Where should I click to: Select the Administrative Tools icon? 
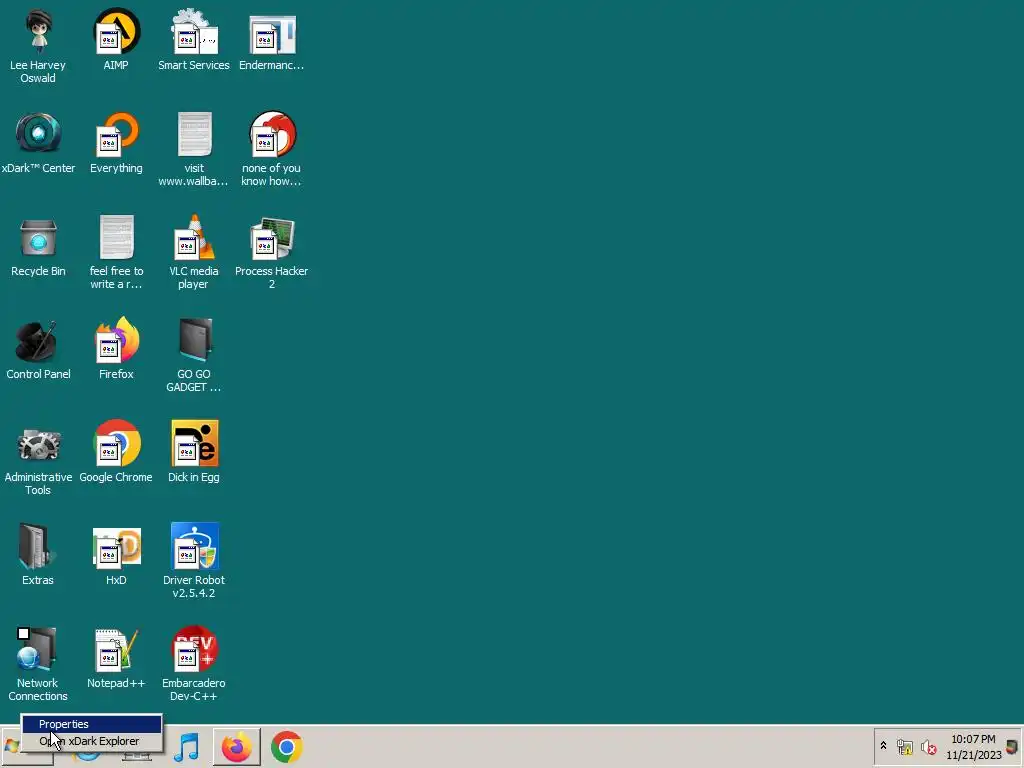38,458
